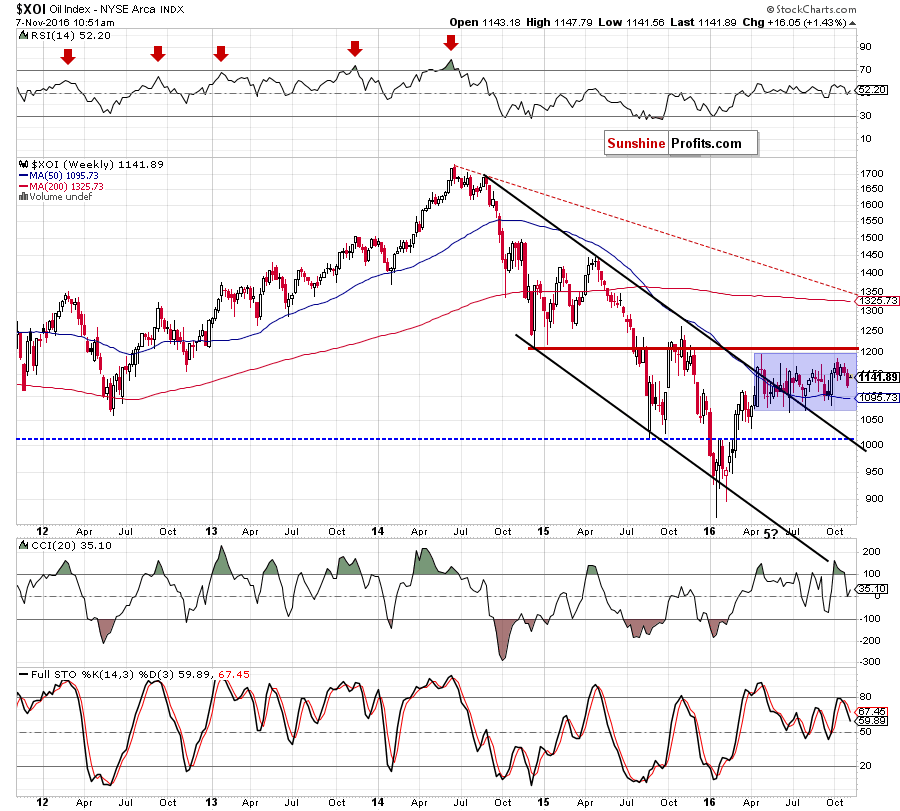Click year '16' label under stochastic panel
The height and width of the screenshot is (811, 900).
pyautogui.click(x=709, y=802)
